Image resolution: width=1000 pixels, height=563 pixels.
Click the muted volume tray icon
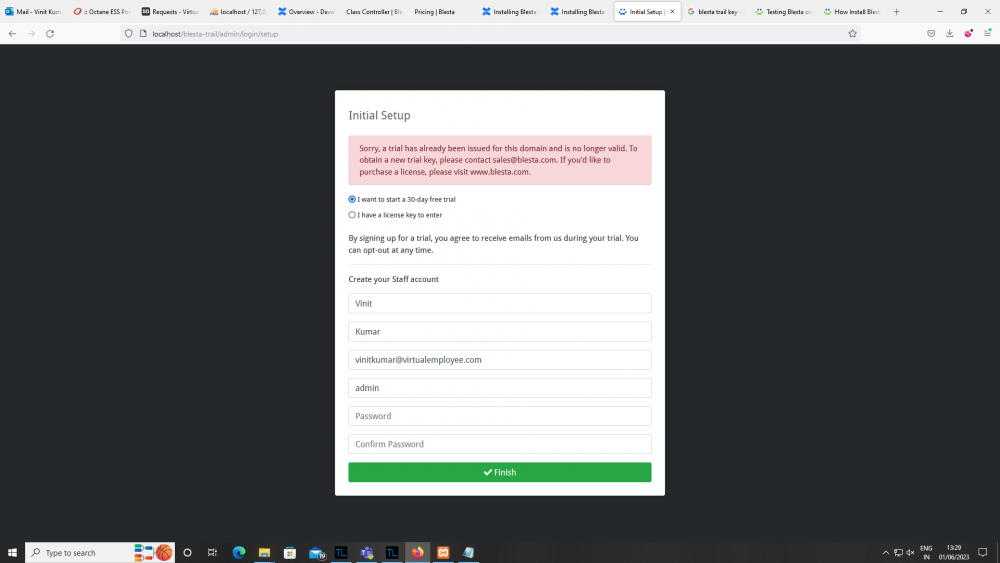click(910, 553)
